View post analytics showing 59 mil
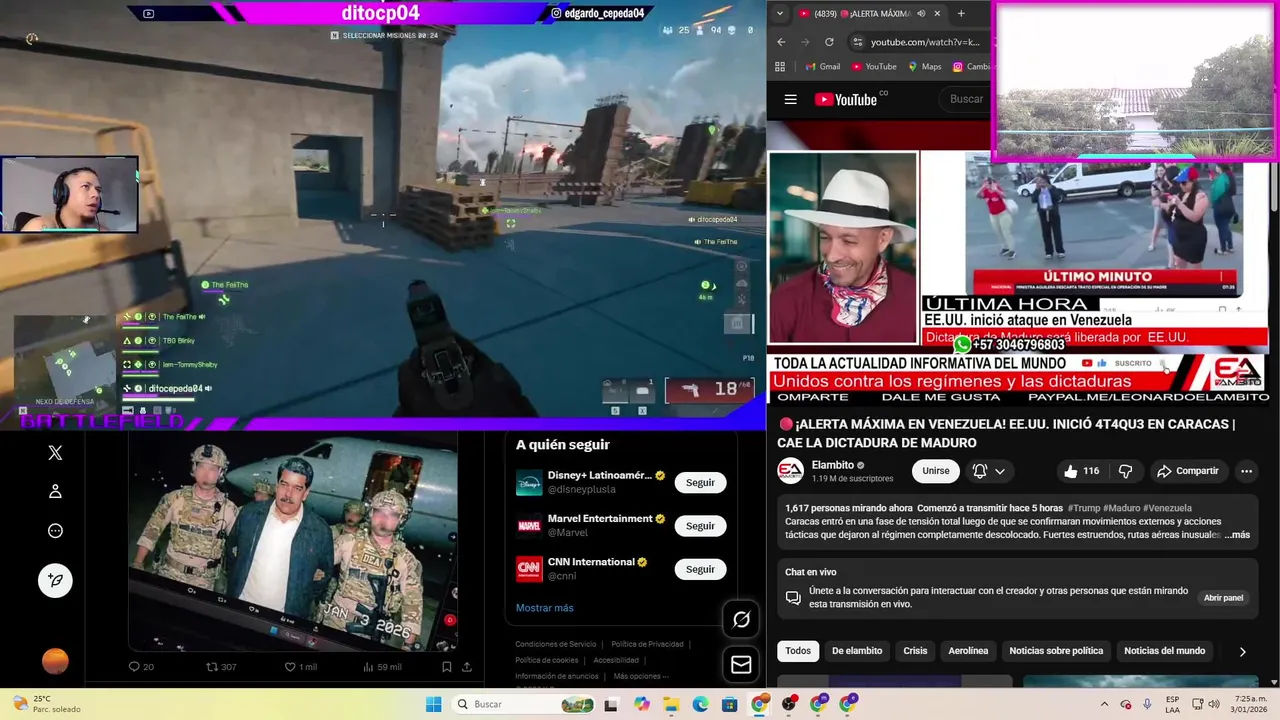1280x720 pixels. pyautogui.click(x=381, y=667)
